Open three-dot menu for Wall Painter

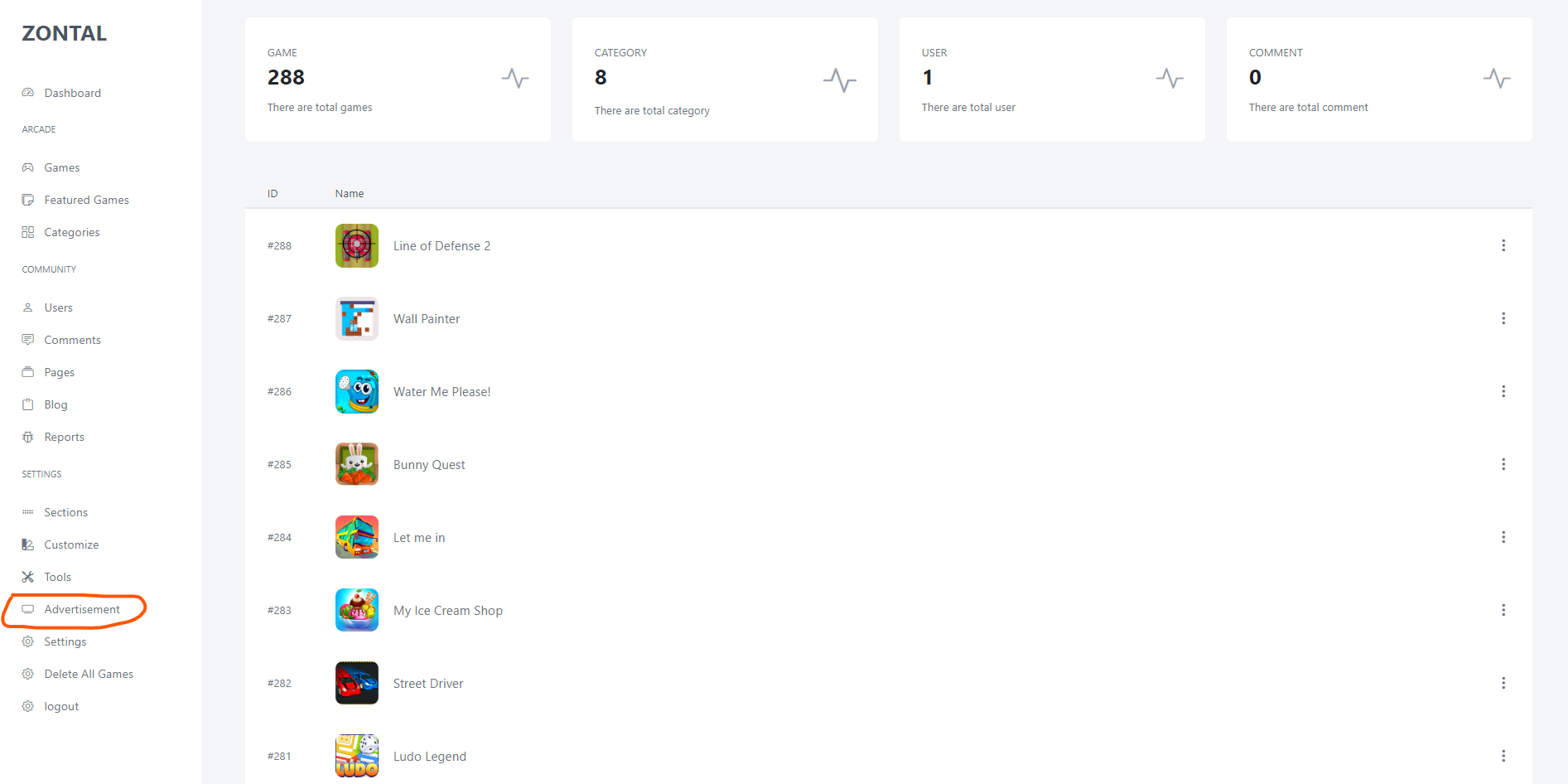click(1503, 318)
